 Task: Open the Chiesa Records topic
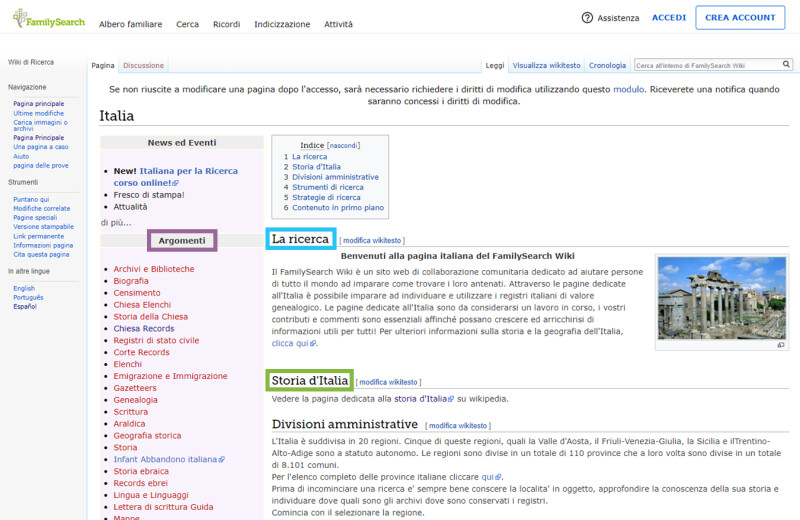point(143,329)
